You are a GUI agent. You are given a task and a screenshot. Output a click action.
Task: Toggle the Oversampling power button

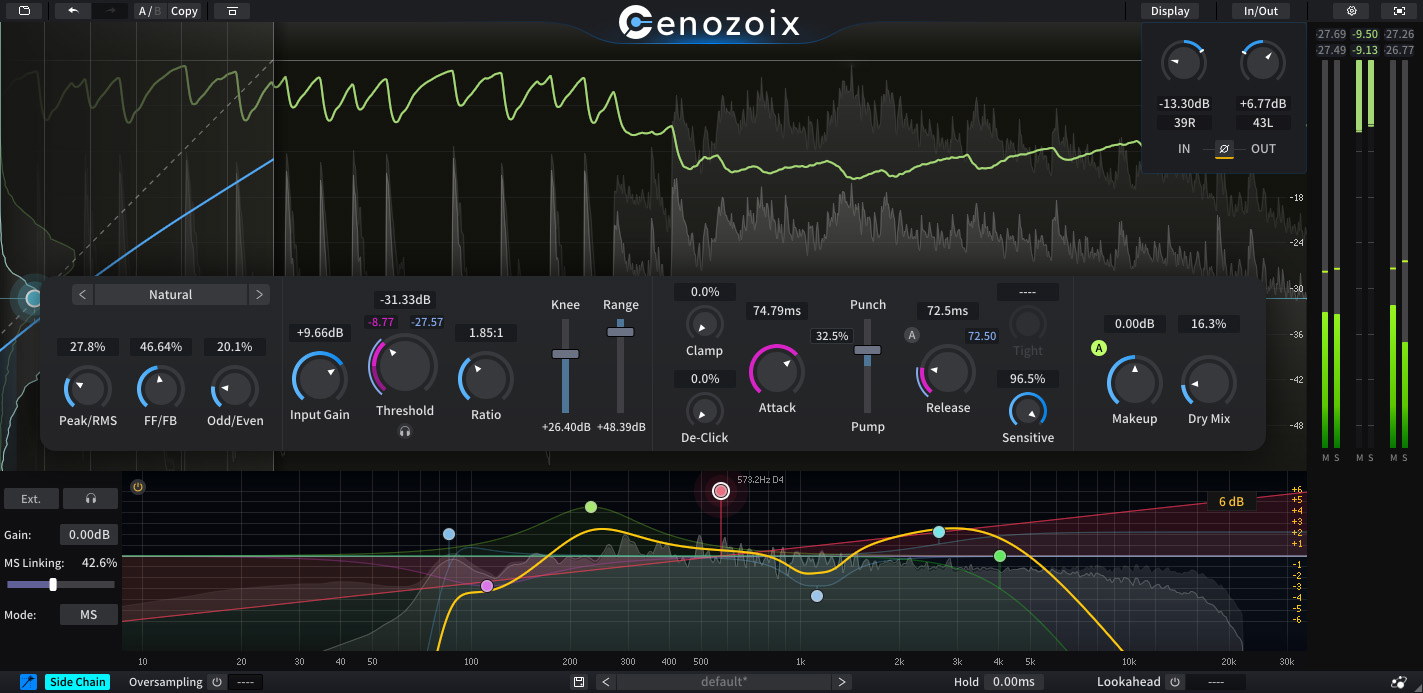click(x=216, y=682)
